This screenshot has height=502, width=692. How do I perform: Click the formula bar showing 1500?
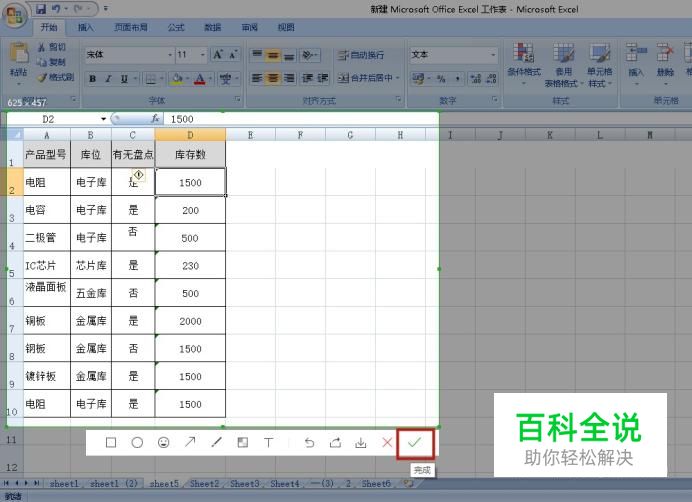[301, 119]
